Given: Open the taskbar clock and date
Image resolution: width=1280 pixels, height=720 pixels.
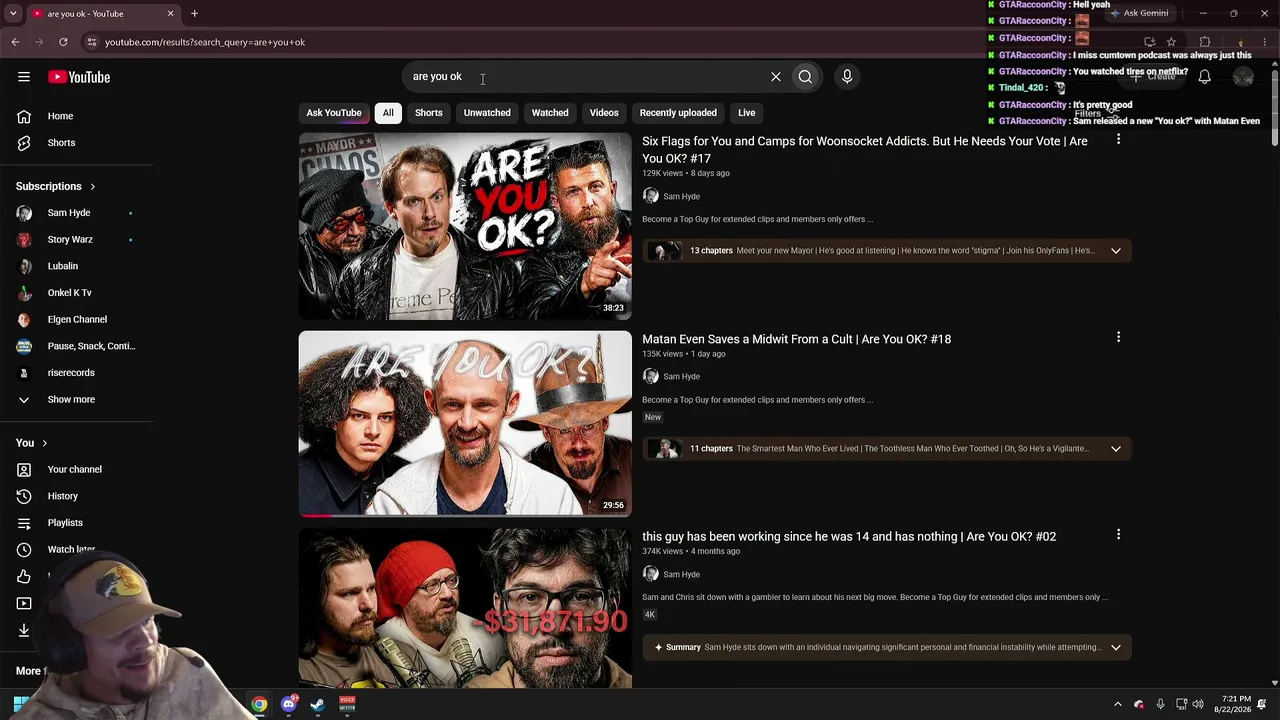Looking at the screenshot, I should (1233, 704).
